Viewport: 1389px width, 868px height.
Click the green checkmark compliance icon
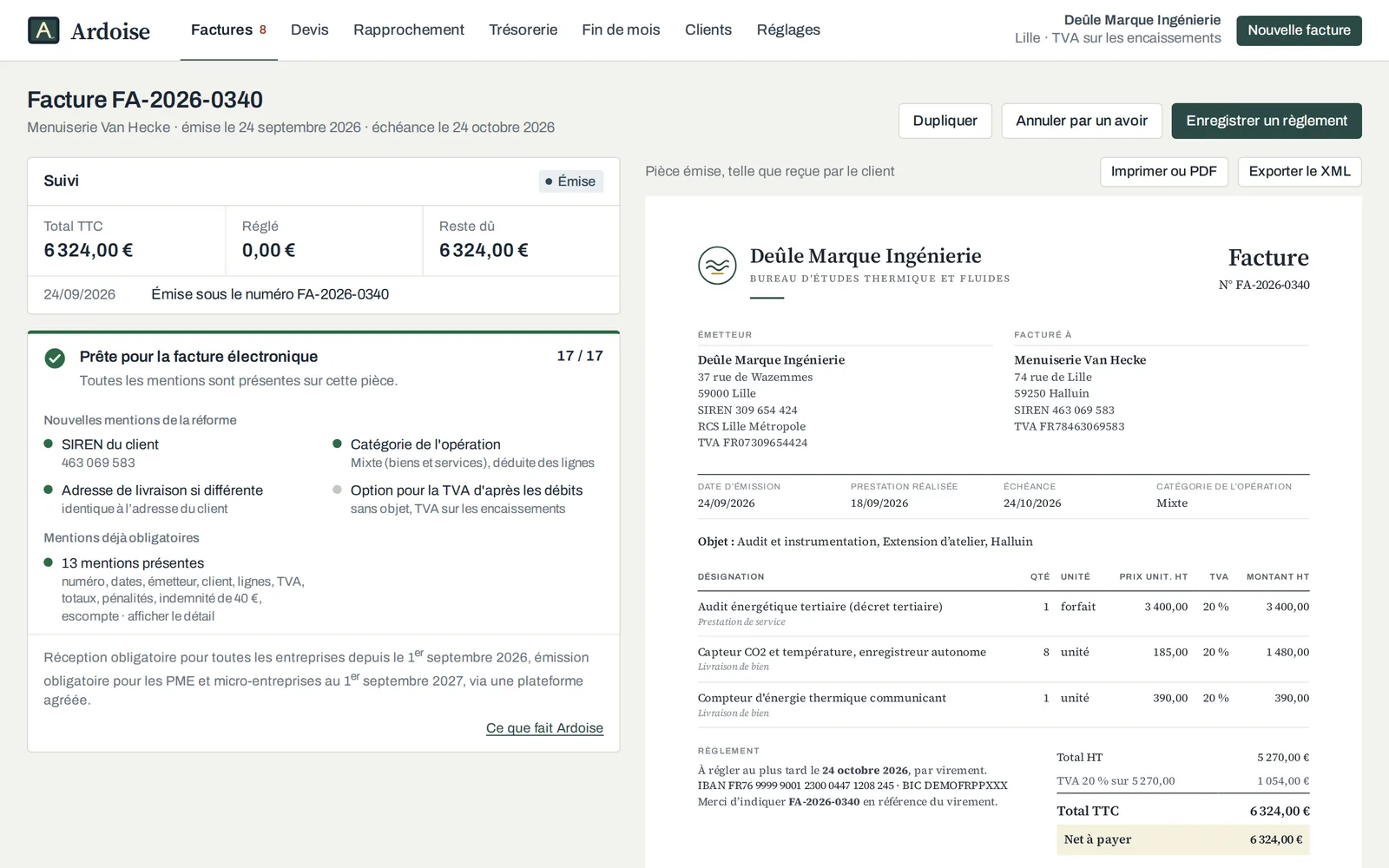pyautogui.click(x=55, y=358)
